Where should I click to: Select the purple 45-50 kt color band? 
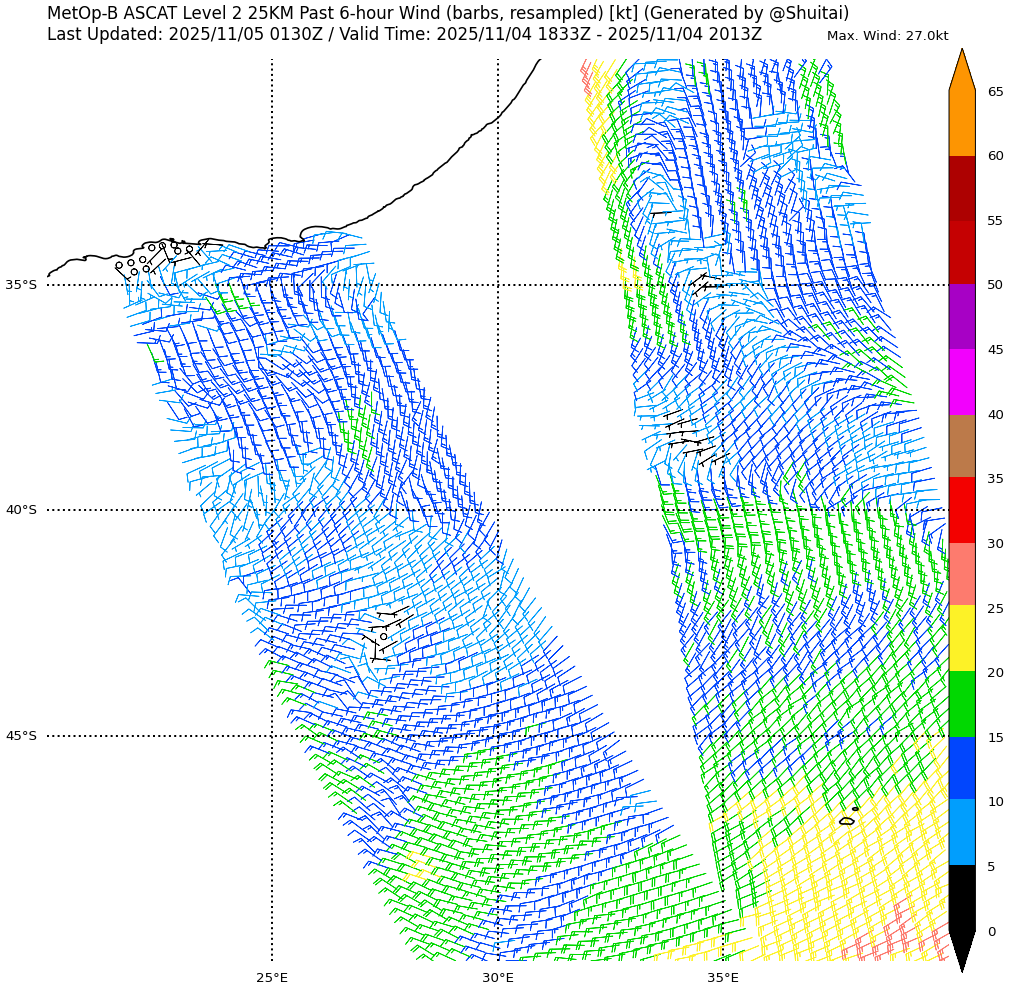961,317
